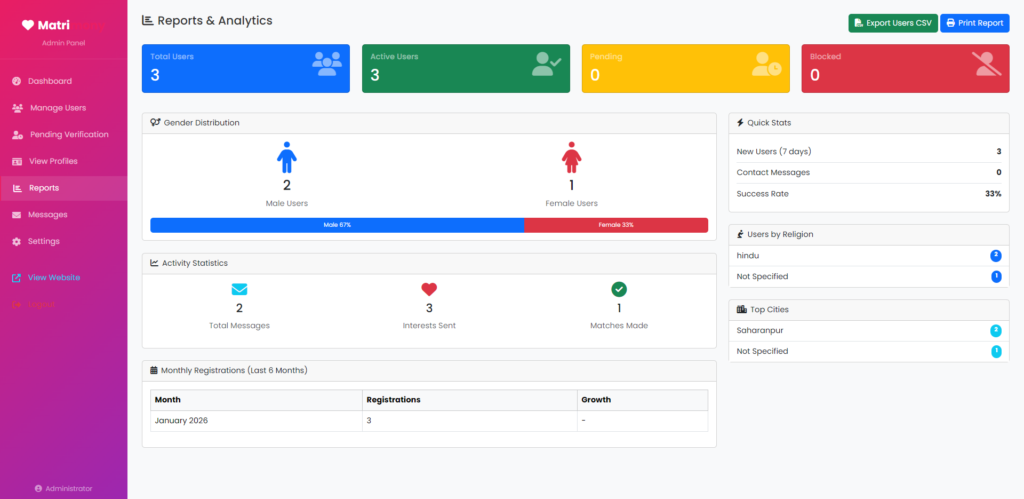Open Settings from the sidebar

click(44, 242)
